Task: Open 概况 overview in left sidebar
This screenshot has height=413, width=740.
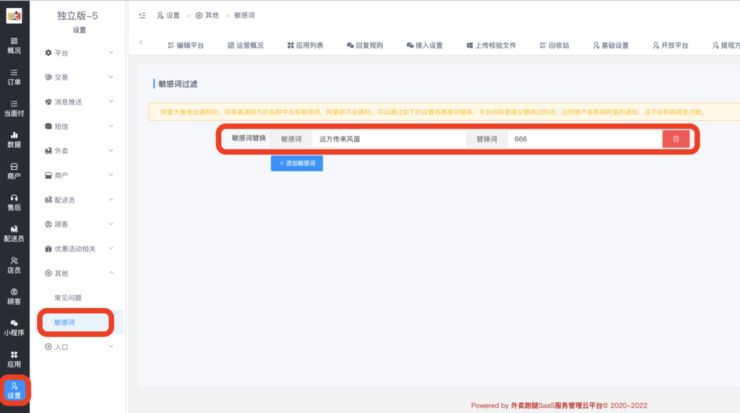Action: (x=14, y=45)
